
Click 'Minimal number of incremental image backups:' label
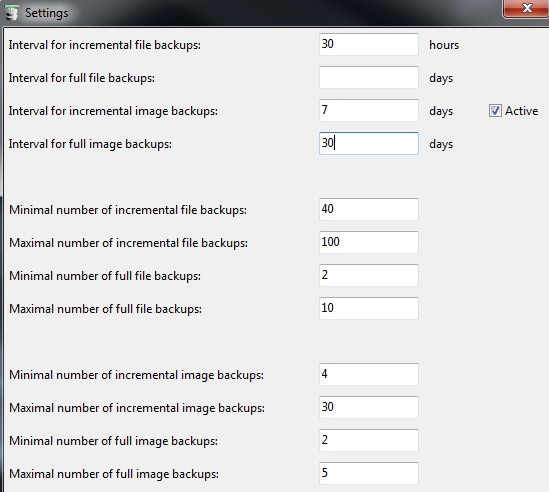pyautogui.click(x=137, y=375)
